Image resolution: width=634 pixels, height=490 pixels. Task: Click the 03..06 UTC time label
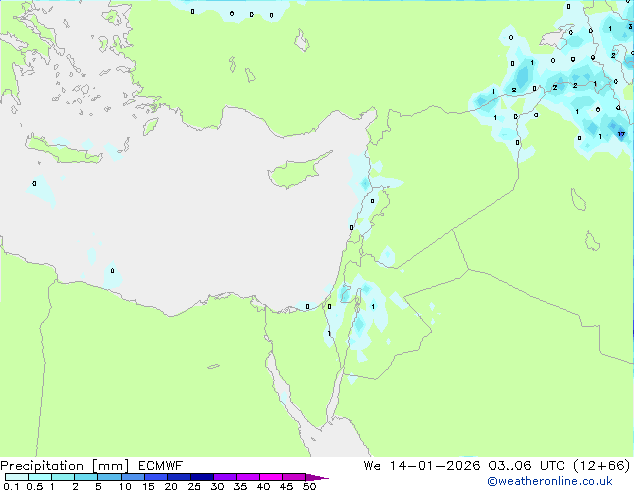(527, 466)
